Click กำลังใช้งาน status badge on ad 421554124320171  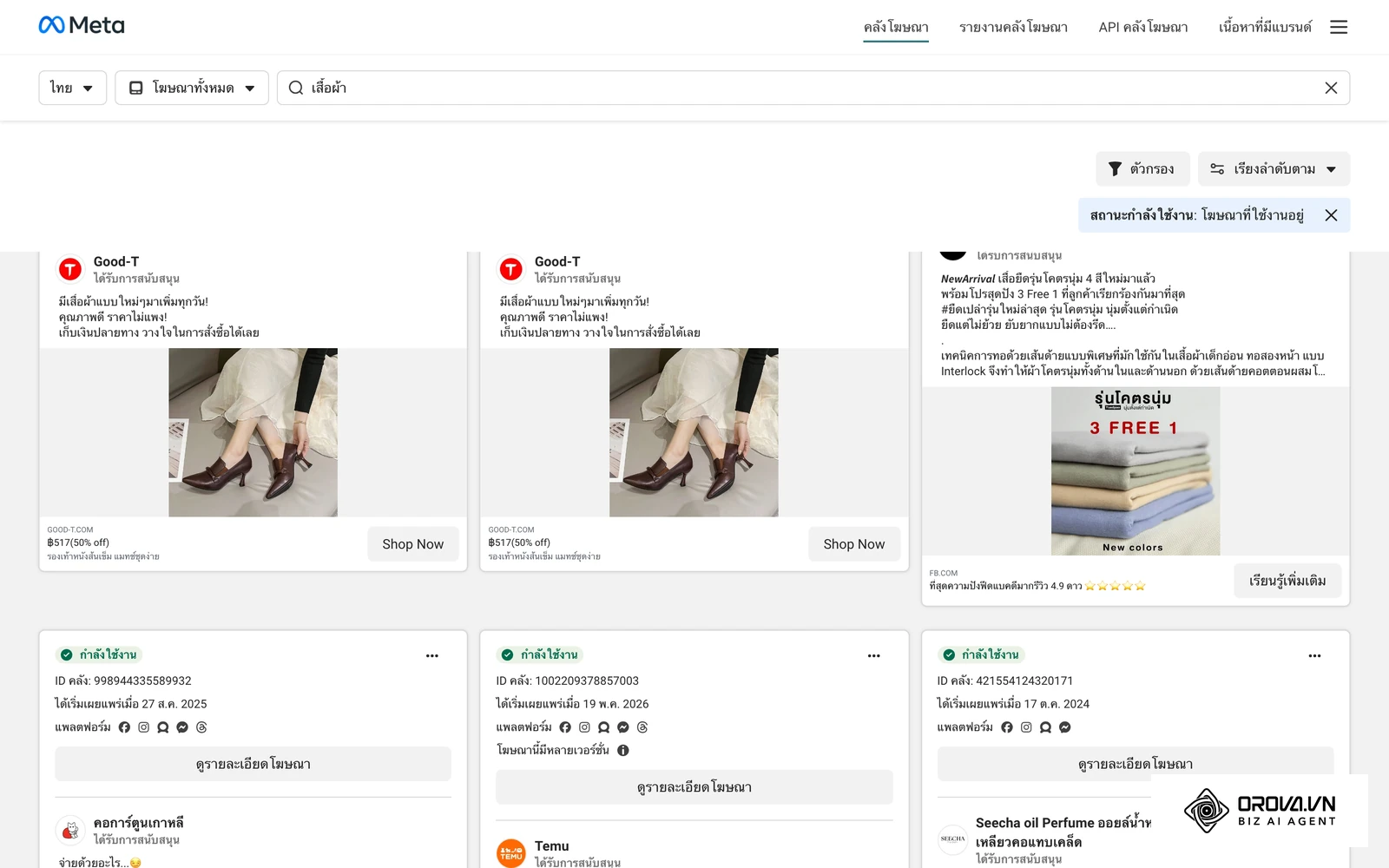point(983,654)
